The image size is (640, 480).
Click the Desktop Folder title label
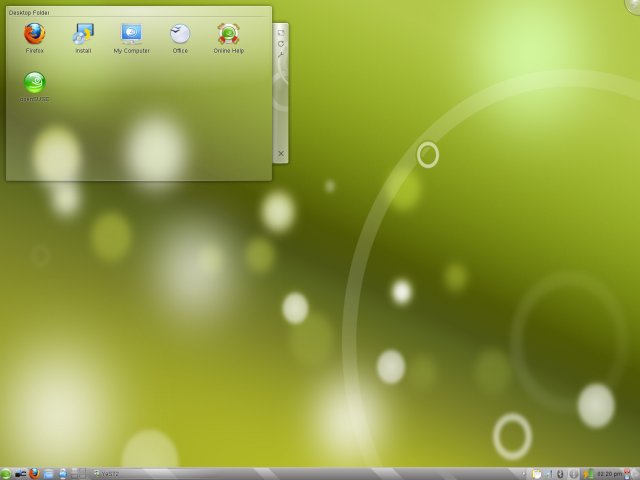(x=29, y=13)
